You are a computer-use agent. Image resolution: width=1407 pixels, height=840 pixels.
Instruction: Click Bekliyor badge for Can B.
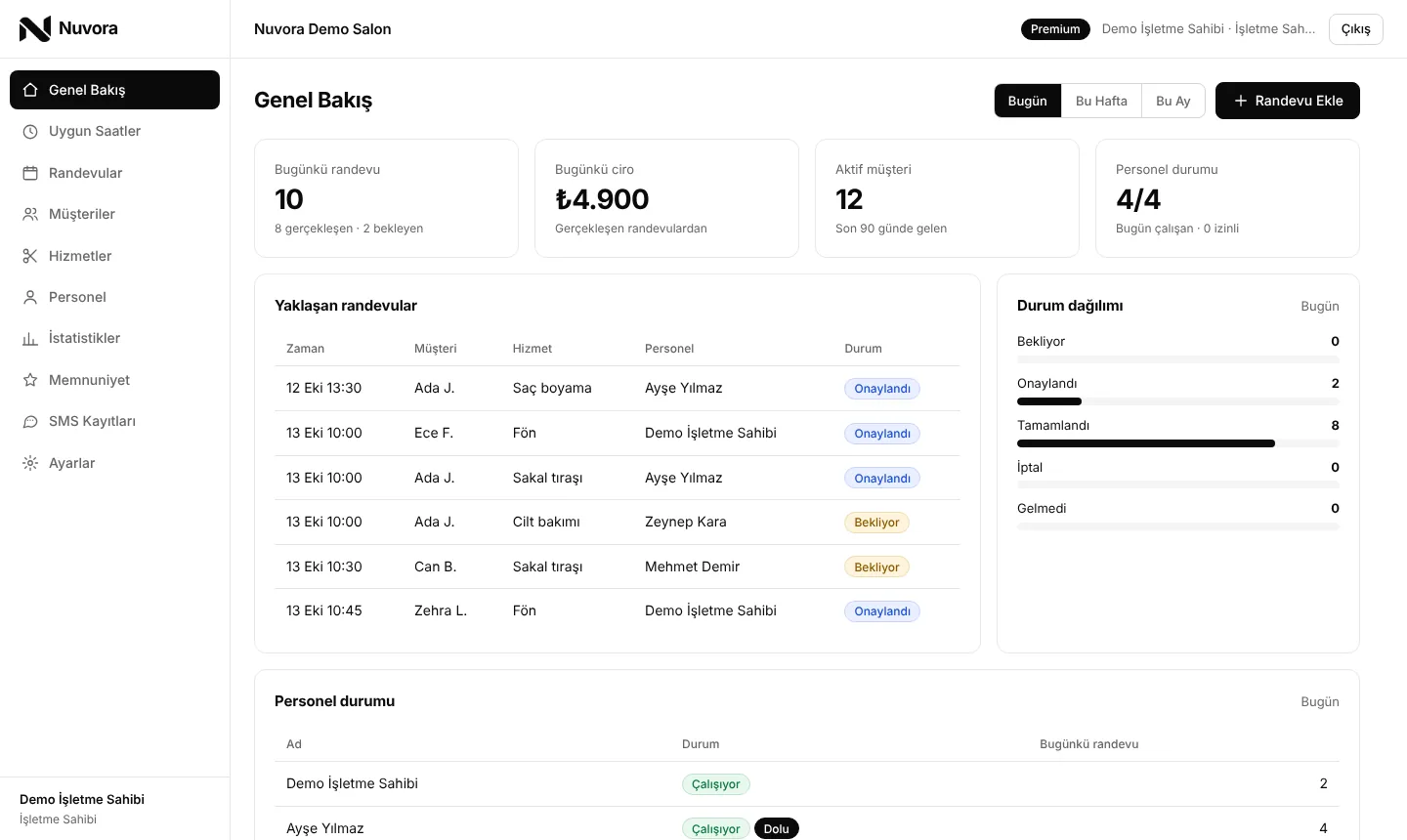[x=876, y=567]
